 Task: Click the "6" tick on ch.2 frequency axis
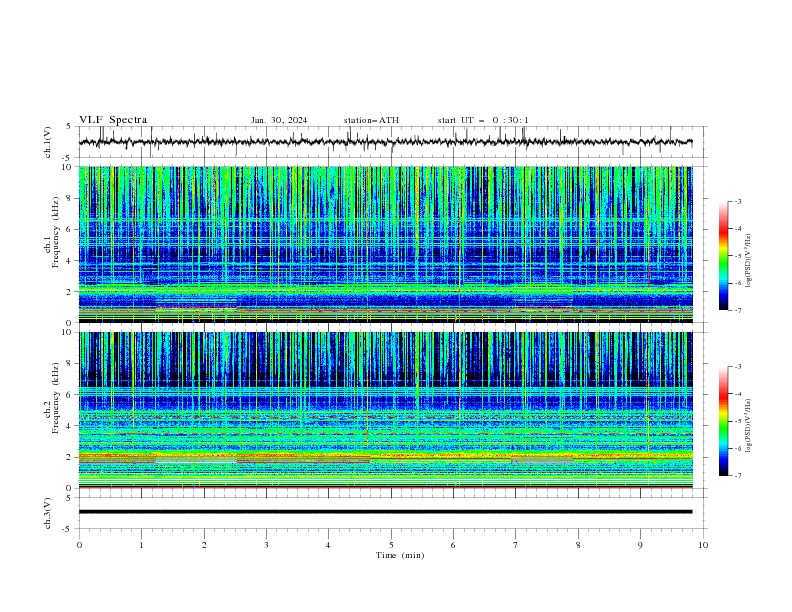(x=71, y=395)
